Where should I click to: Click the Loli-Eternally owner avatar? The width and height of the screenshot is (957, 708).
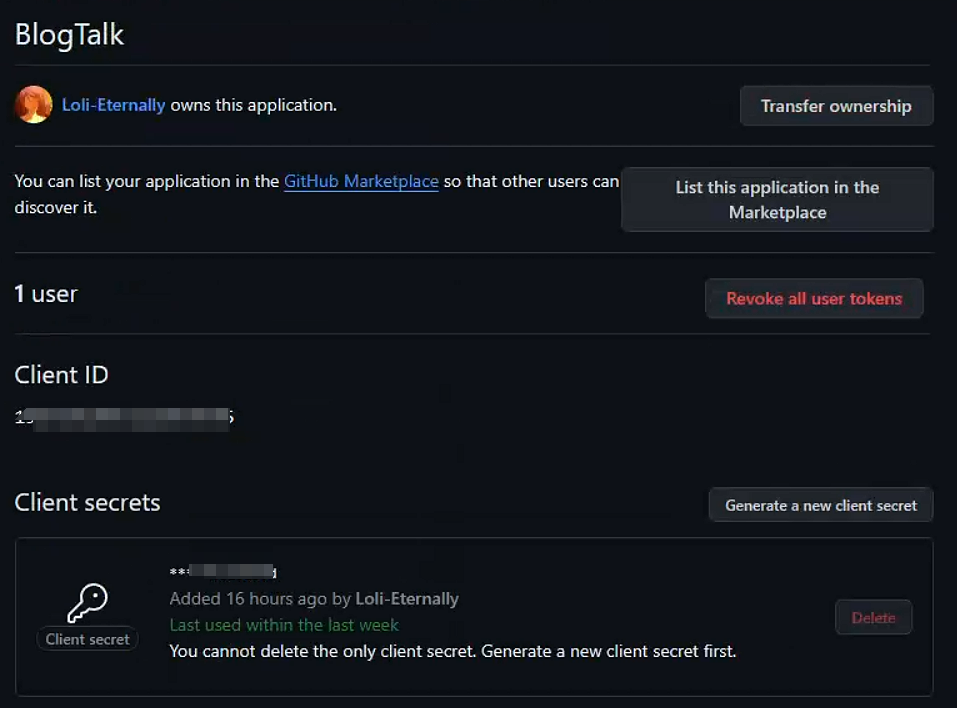[x=34, y=104]
